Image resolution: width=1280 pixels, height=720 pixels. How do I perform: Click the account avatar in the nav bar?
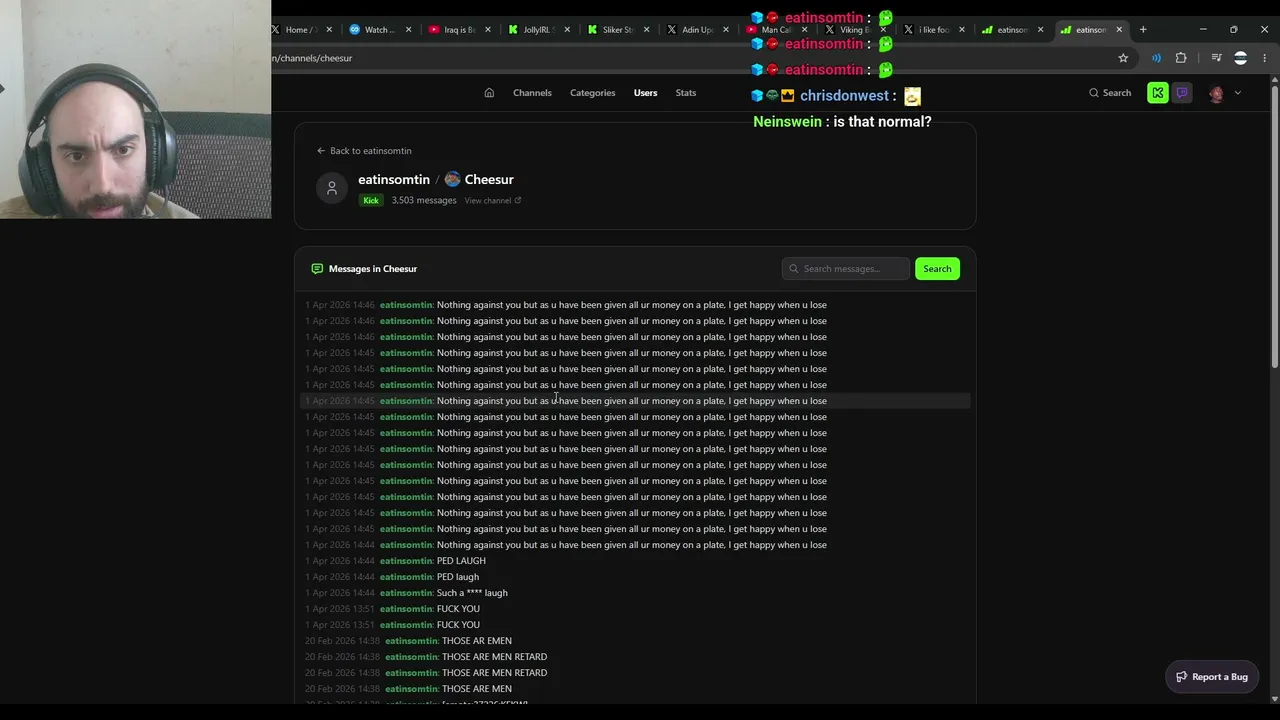[1216, 93]
